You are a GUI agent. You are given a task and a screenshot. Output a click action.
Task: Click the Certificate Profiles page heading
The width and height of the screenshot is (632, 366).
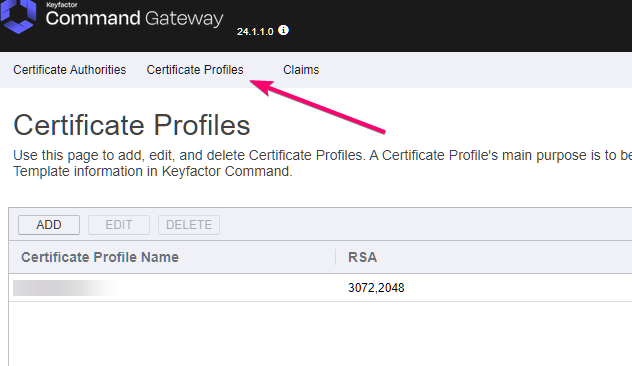coord(132,125)
